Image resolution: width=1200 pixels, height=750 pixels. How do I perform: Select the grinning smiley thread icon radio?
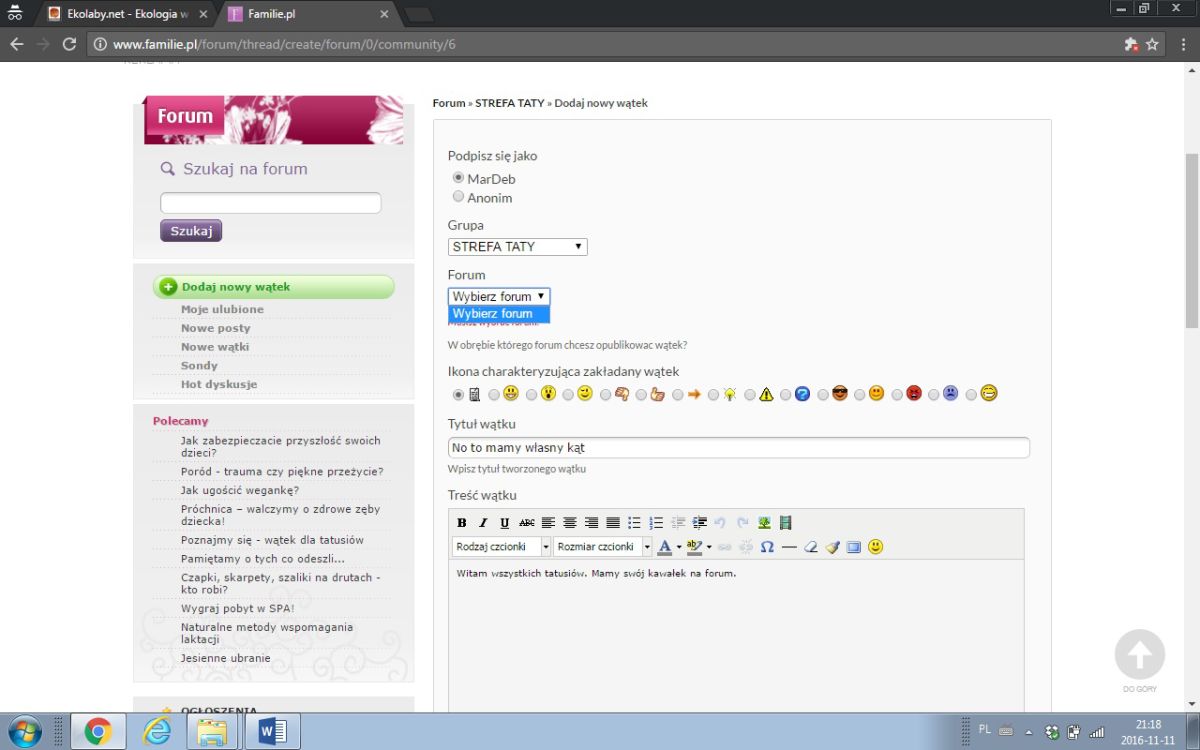[x=494, y=394]
